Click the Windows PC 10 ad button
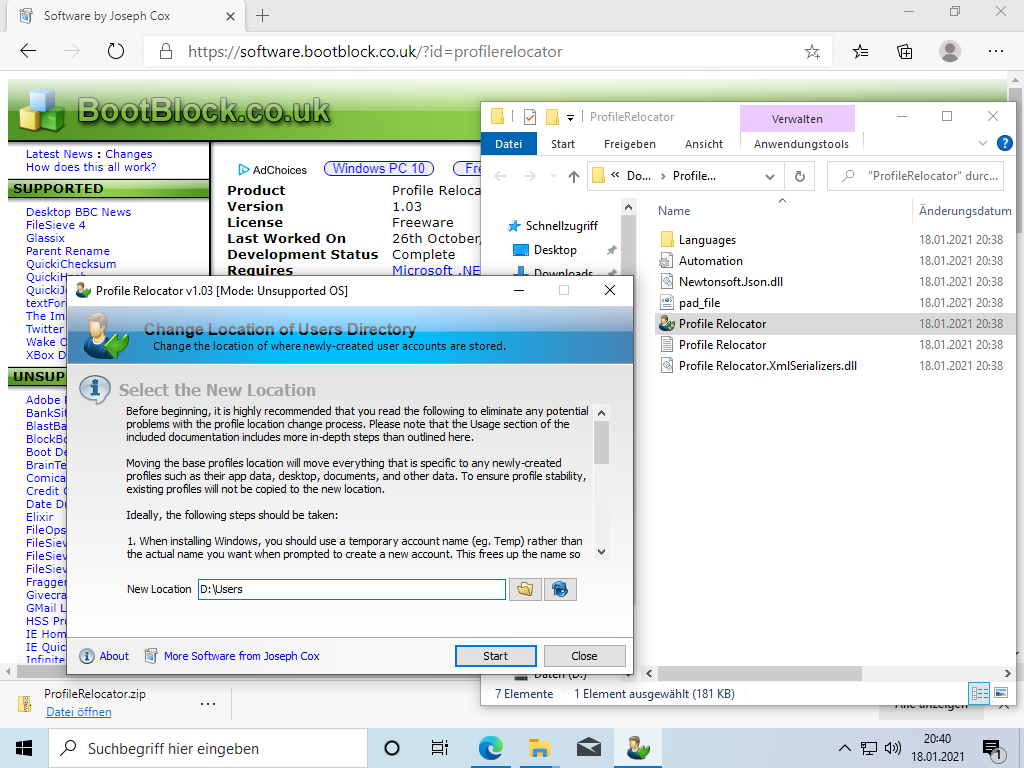1024x768 pixels. [379, 168]
